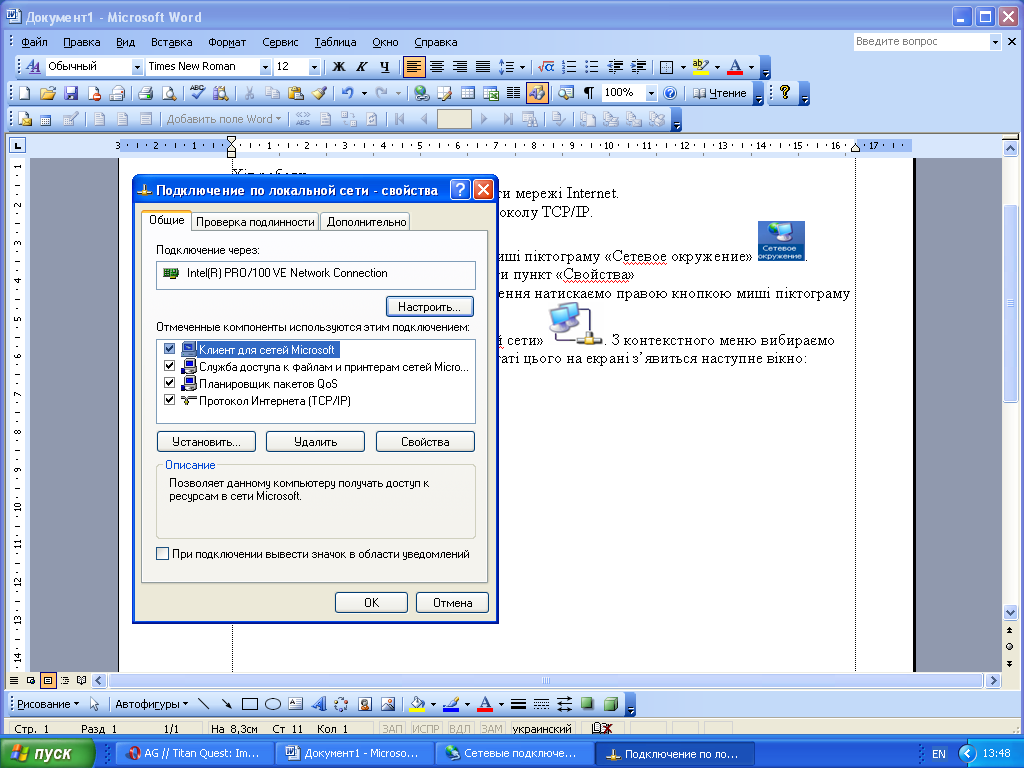Click Настроить... button for network adapter
This screenshot has height=768, width=1024.
click(430, 306)
